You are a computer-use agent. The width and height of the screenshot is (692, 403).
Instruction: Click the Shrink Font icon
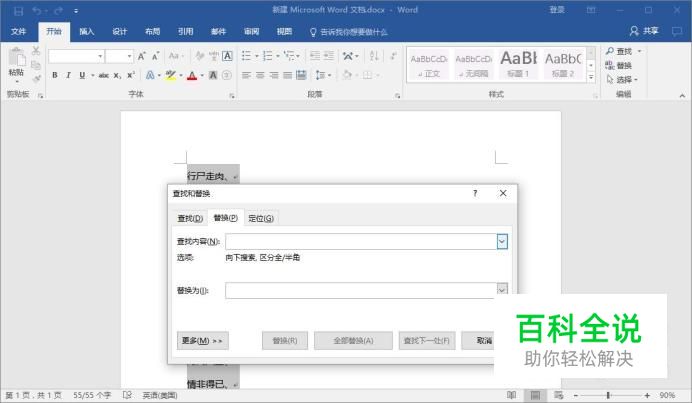155,56
